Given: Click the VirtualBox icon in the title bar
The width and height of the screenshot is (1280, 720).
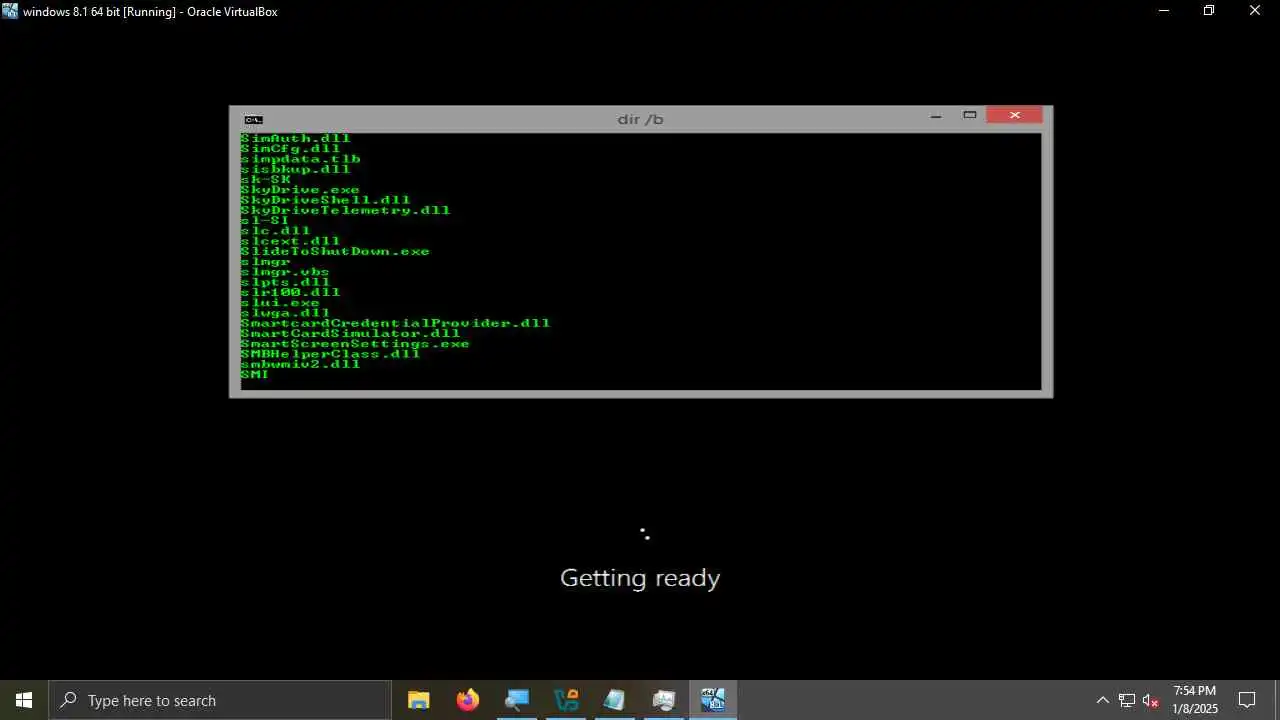Looking at the screenshot, I should (10, 11).
